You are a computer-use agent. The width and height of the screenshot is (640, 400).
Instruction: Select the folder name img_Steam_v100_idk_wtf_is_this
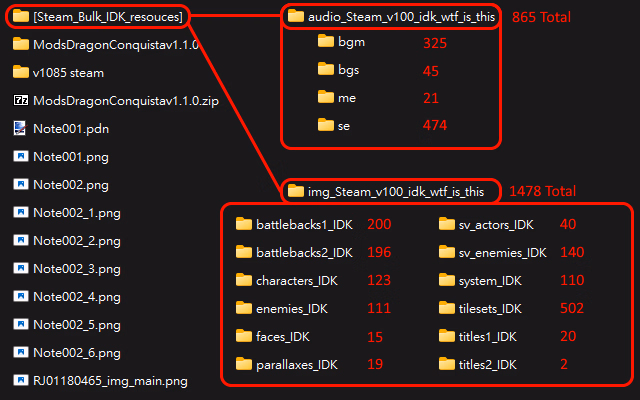(x=396, y=191)
